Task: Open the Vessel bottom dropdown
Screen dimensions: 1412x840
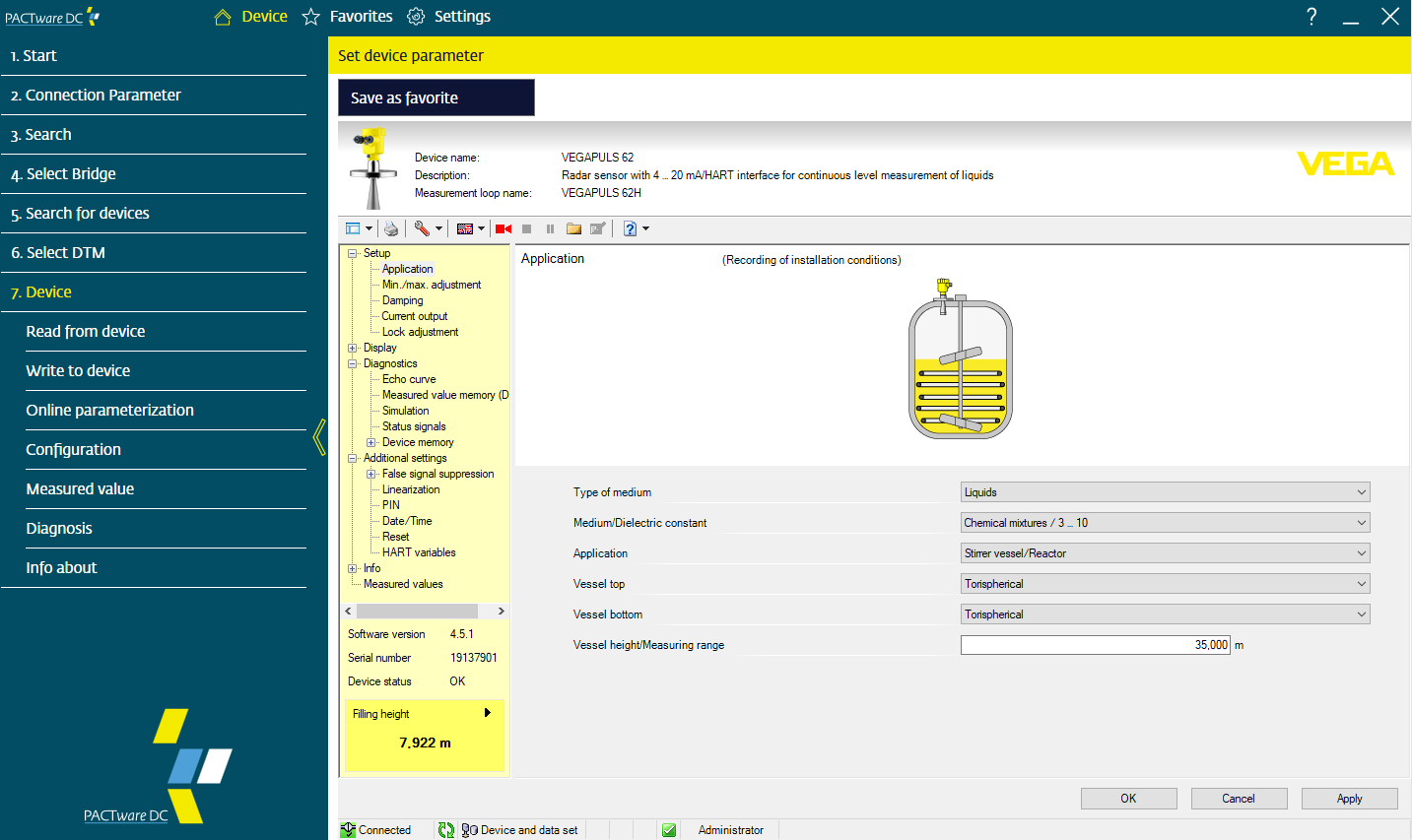Action: click(1165, 614)
